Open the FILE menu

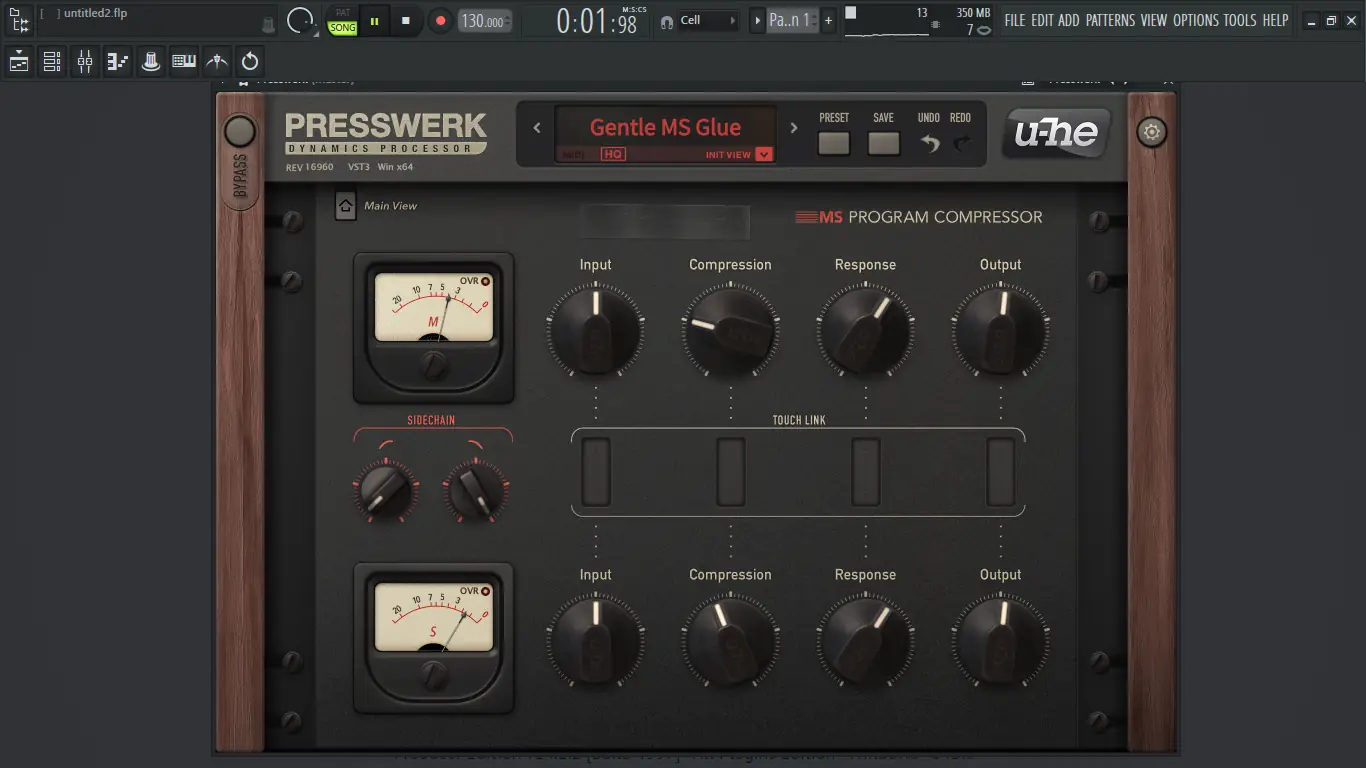[1015, 20]
